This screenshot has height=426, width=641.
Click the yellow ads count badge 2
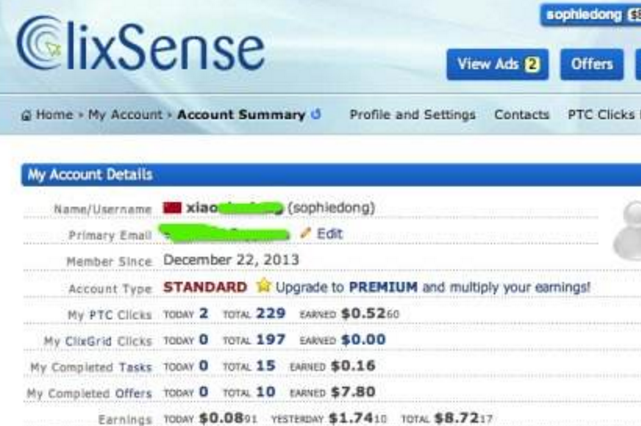[x=532, y=65]
